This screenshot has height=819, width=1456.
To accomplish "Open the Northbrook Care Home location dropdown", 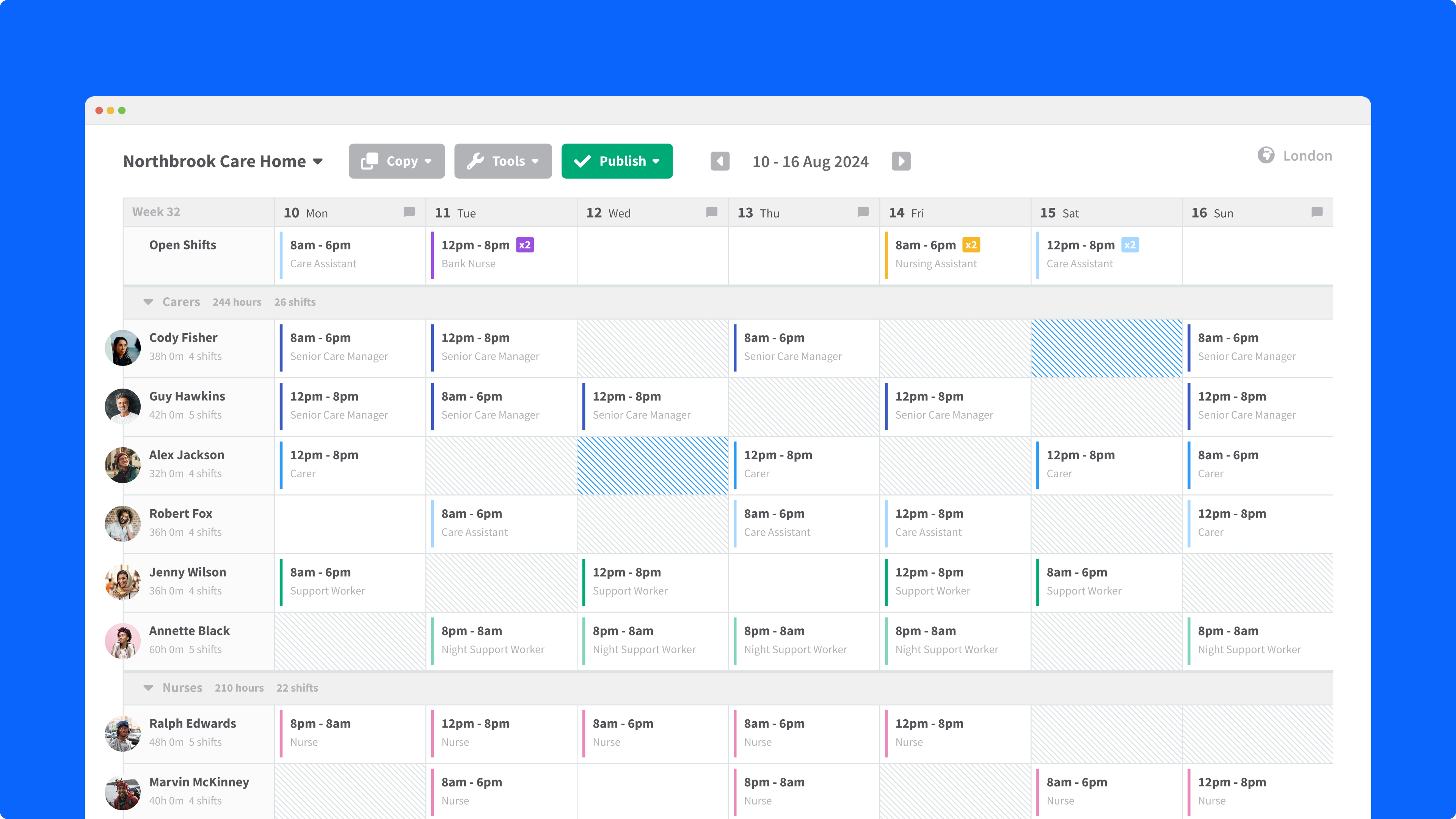I will [318, 162].
